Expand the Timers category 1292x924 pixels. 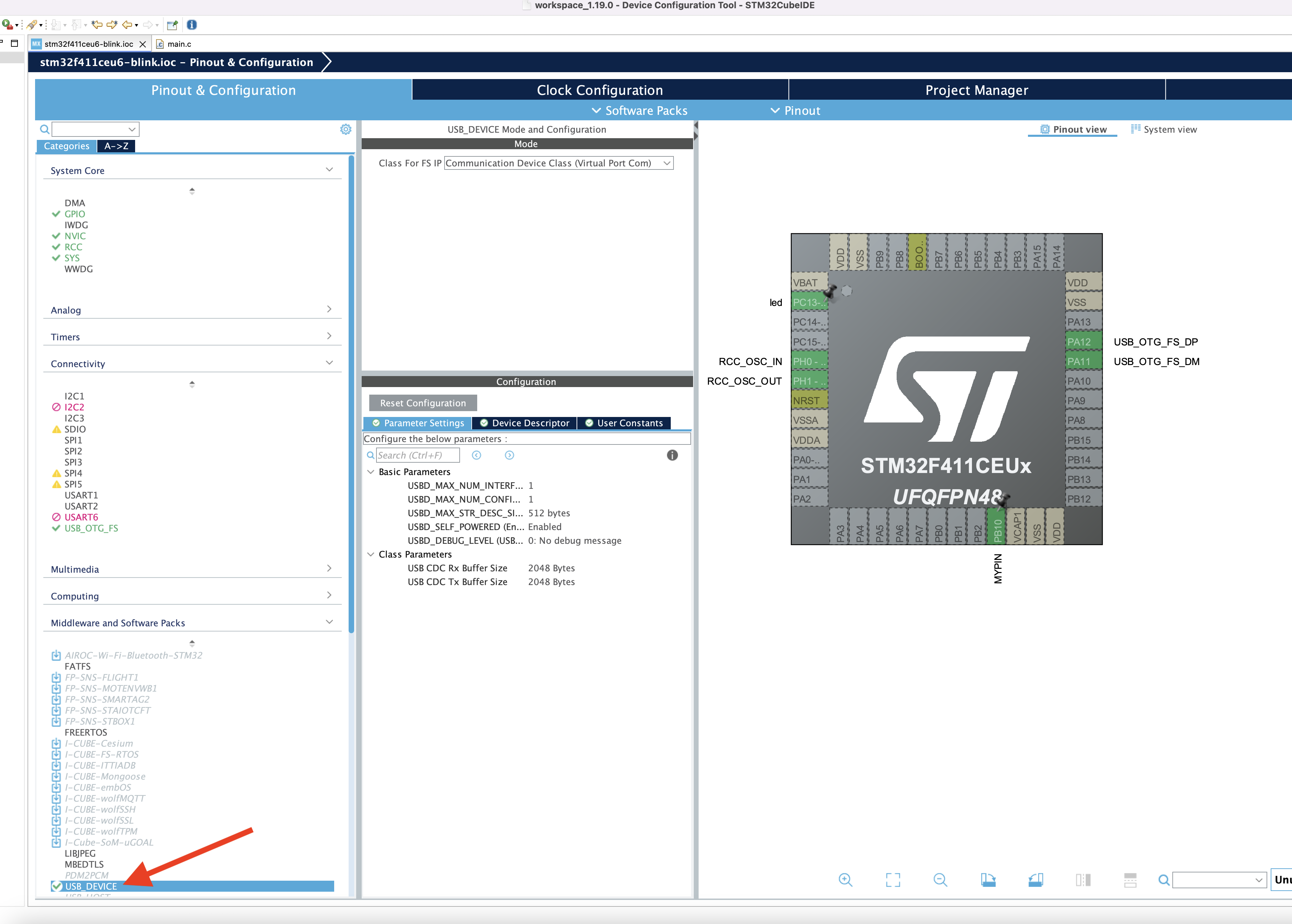329,336
